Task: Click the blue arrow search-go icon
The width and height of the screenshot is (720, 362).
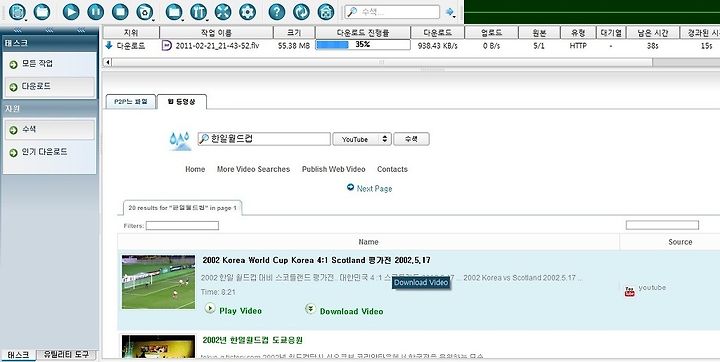Action: 449,11
